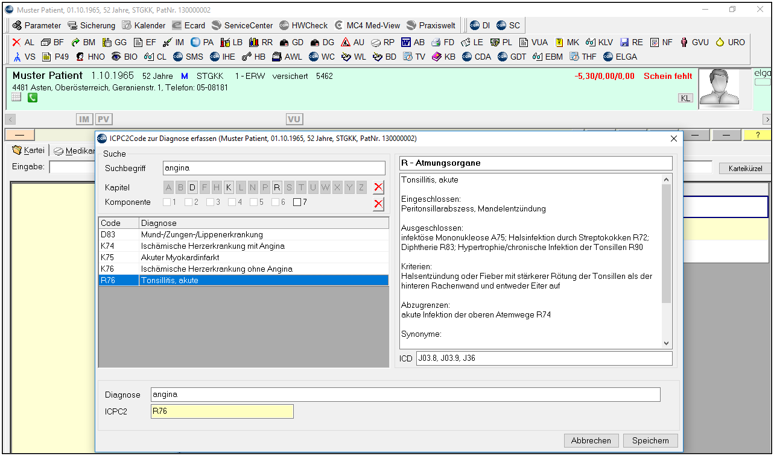Click the PV button below patient header
The height and width of the screenshot is (456, 774).
[104, 119]
